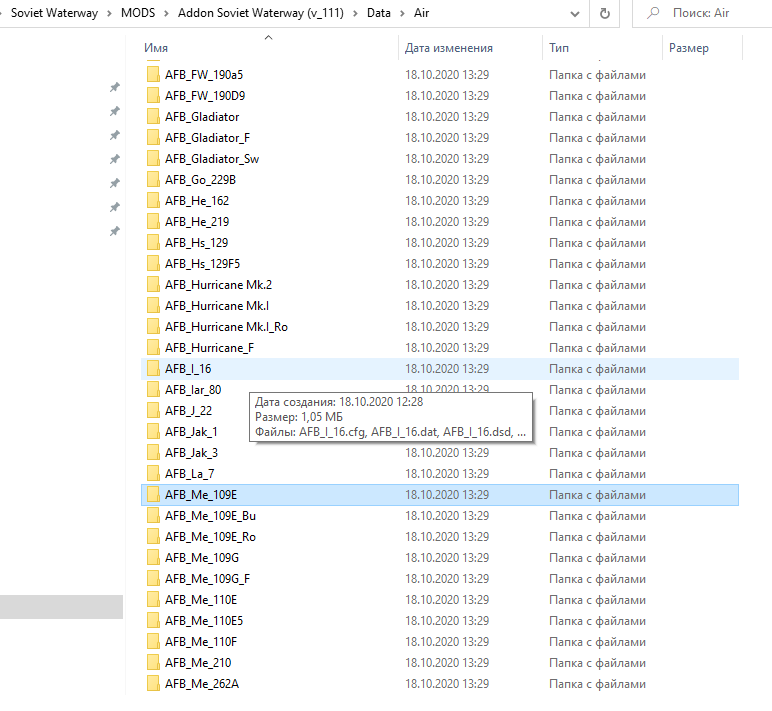The height and width of the screenshot is (711, 772).
Task: Navigate to MODS breadcrumb folder
Action: pyautogui.click(x=138, y=13)
